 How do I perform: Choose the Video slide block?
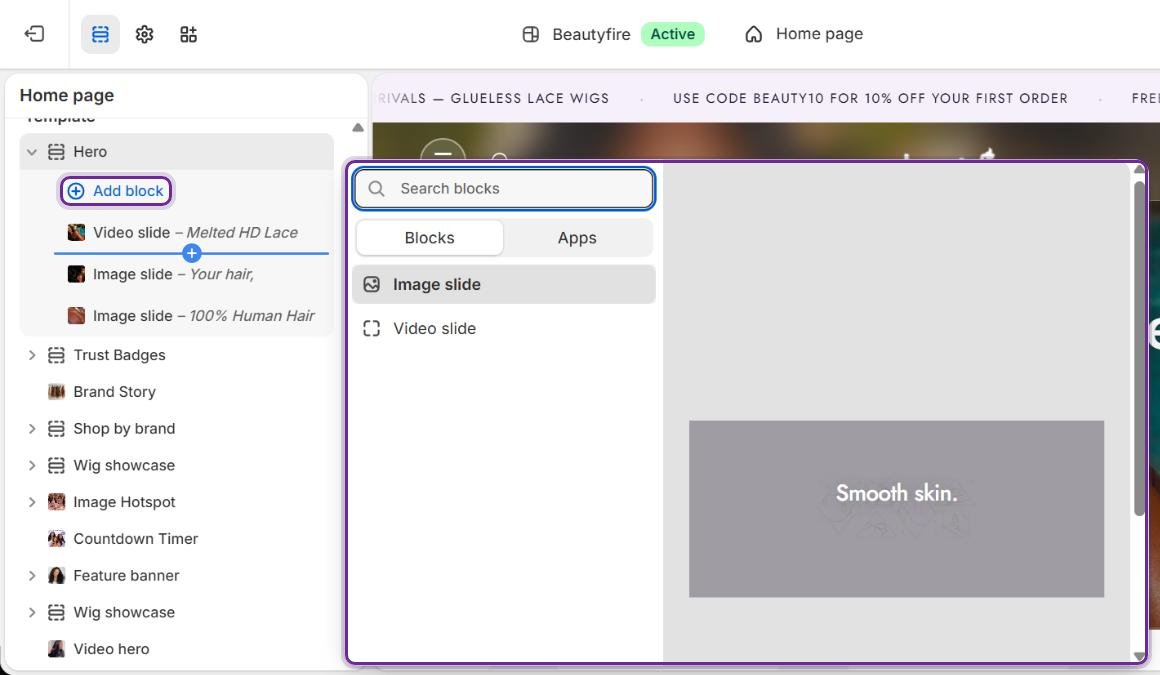(x=504, y=329)
